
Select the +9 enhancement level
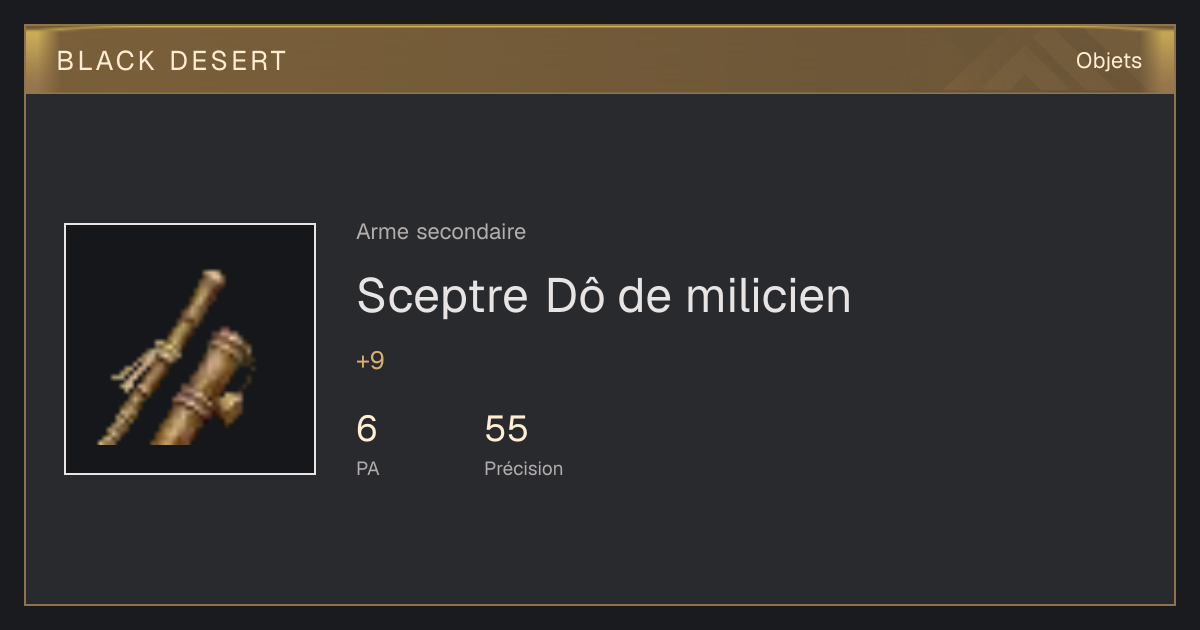[x=370, y=361]
